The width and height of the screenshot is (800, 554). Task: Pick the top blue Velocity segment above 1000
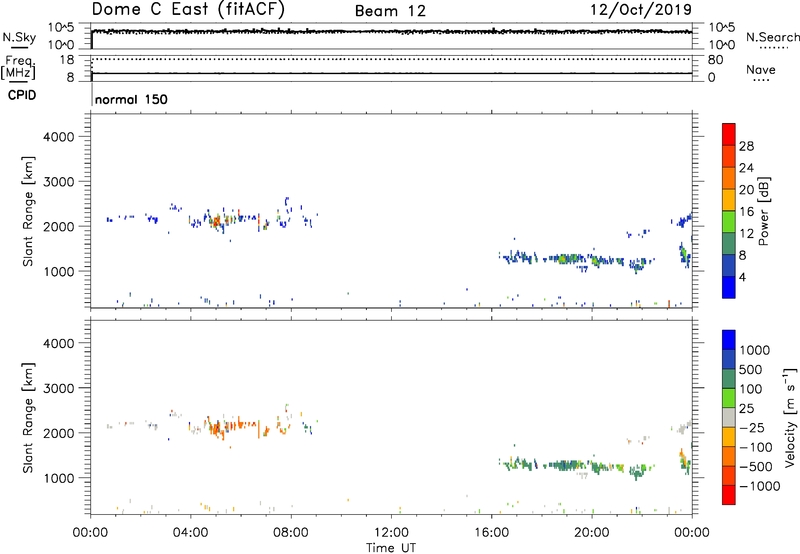[x=729, y=340]
